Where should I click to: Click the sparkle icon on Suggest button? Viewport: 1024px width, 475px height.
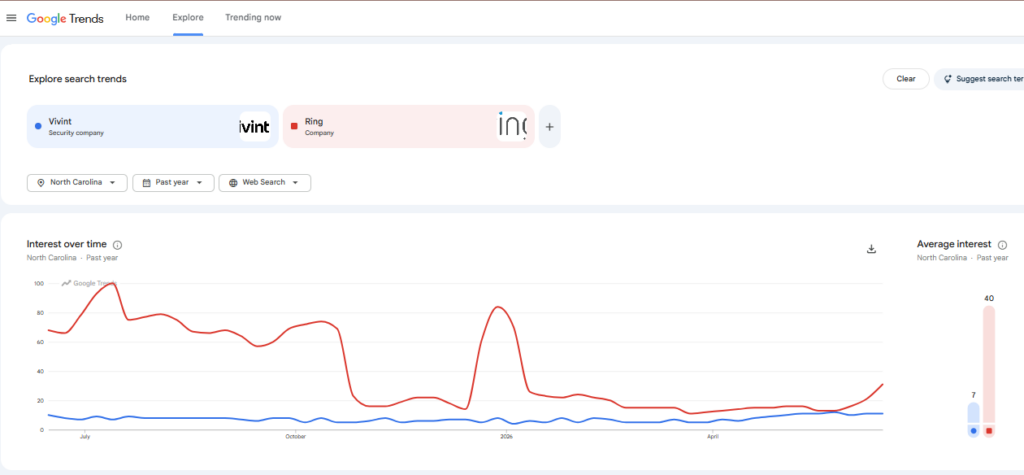coord(948,78)
